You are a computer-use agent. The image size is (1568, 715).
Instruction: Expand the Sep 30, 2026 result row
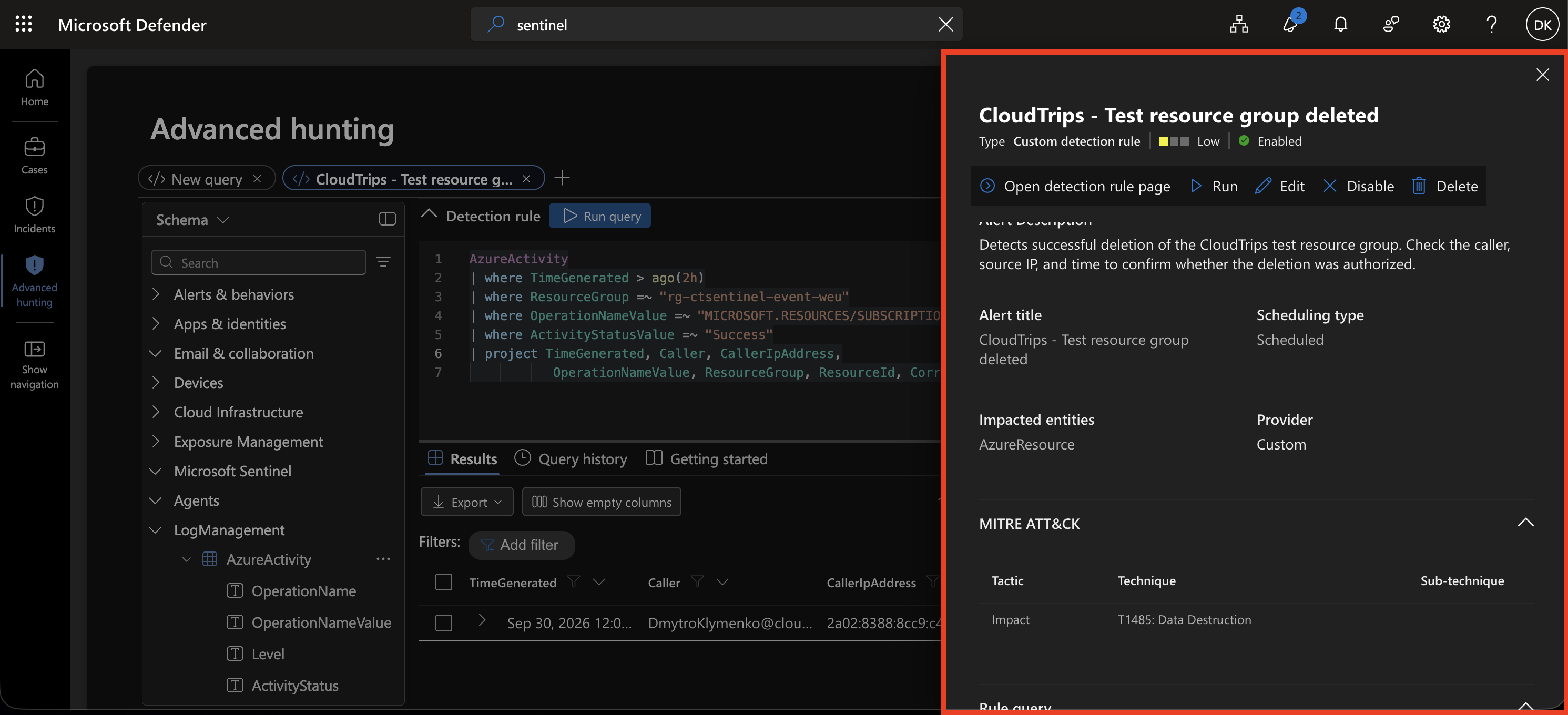482,620
